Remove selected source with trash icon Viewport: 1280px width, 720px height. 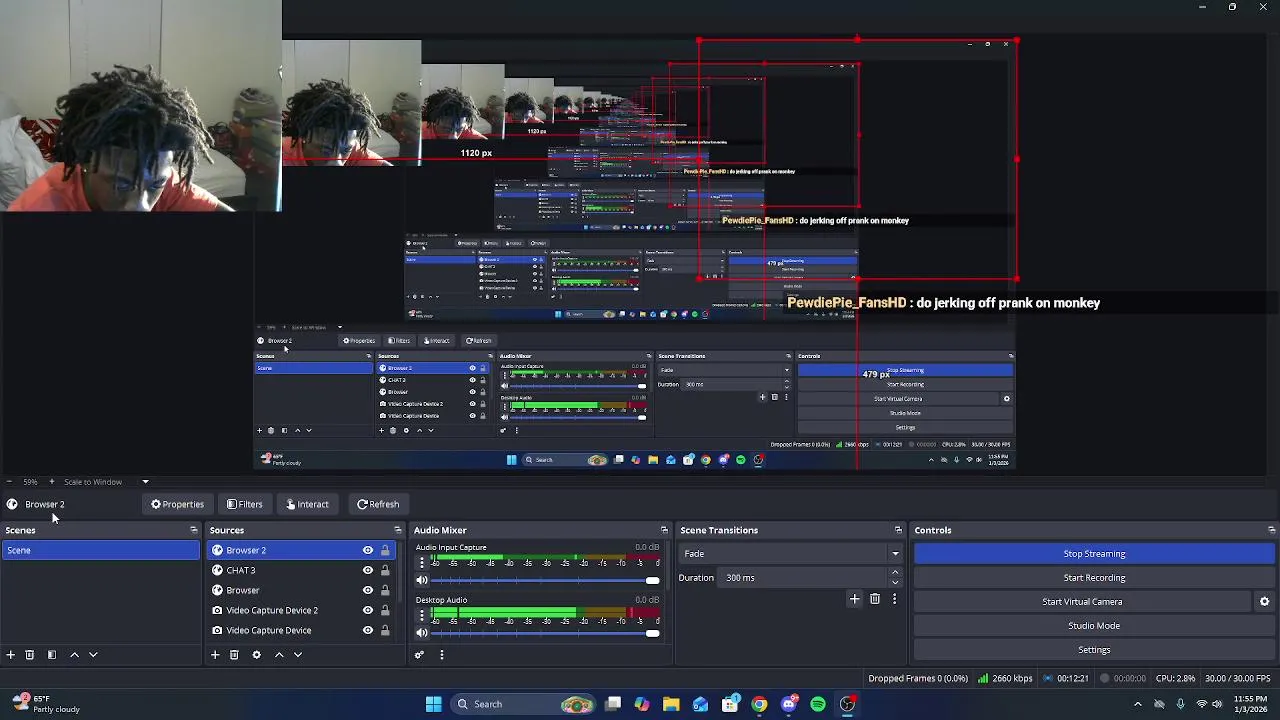tap(234, 655)
